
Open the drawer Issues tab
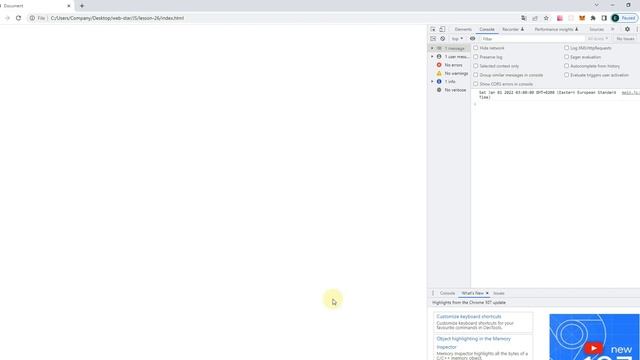[499, 293]
